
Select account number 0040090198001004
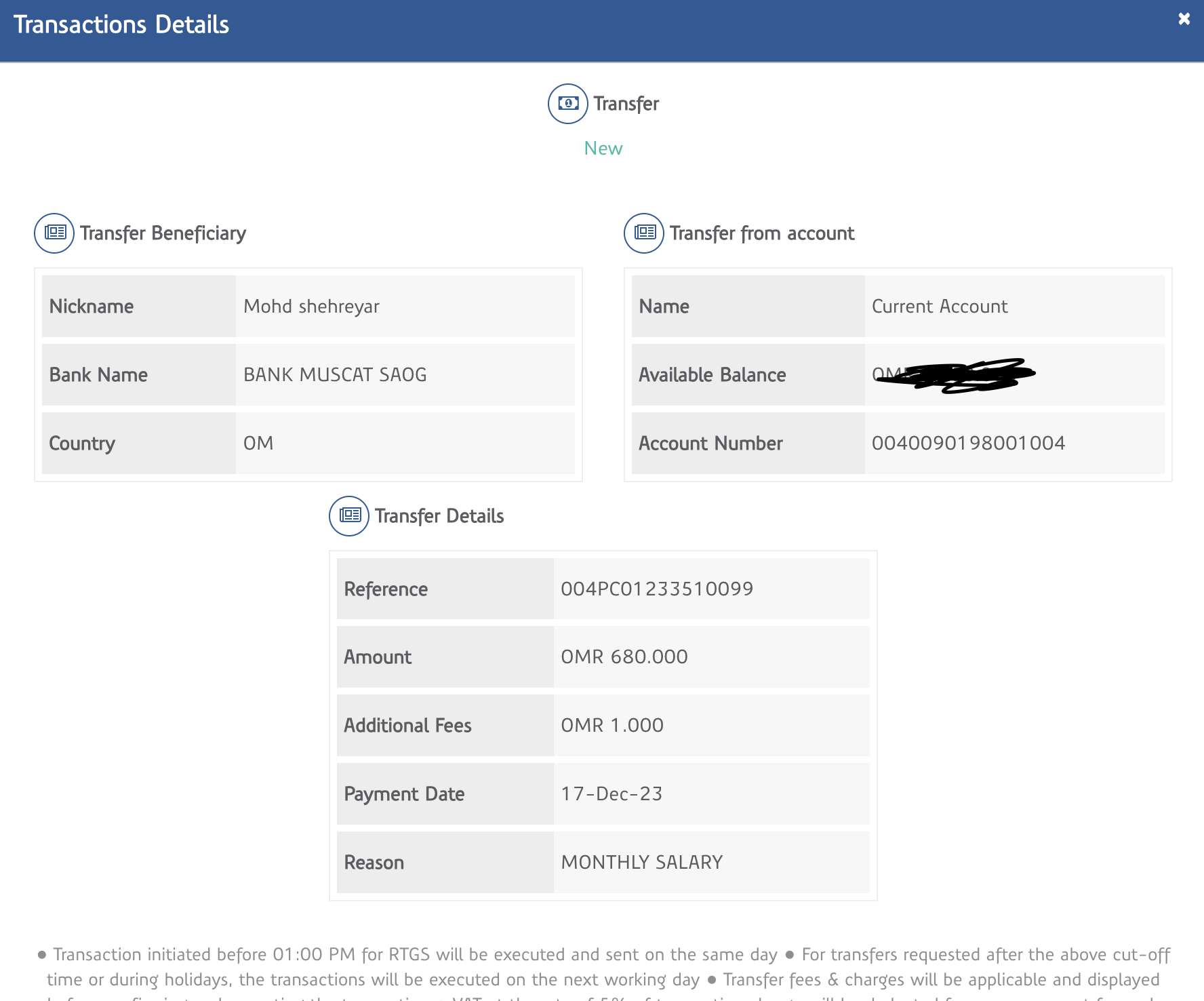pyautogui.click(x=968, y=444)
